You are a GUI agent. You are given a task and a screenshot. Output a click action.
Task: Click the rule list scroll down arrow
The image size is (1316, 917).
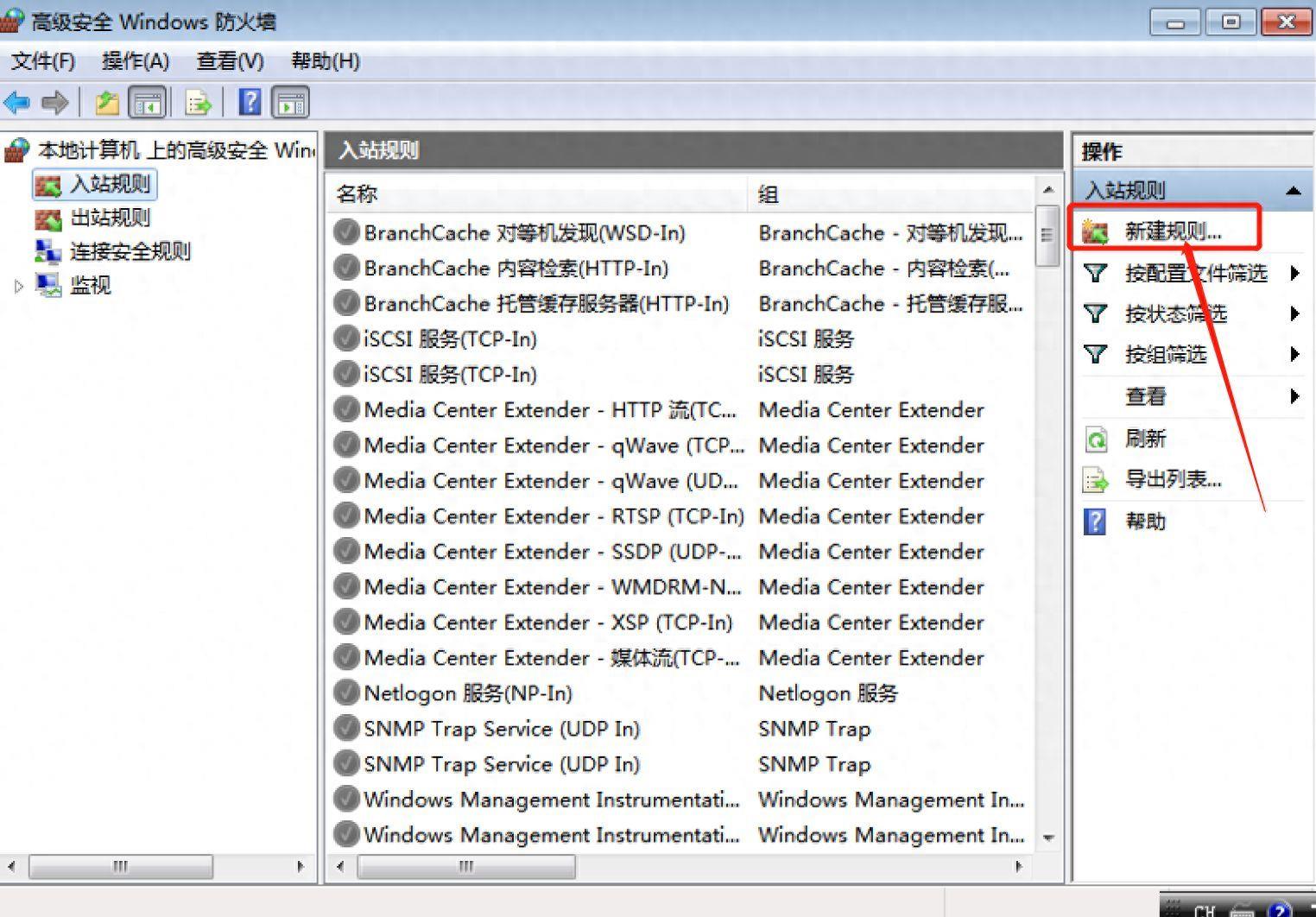pos(1047,838)
